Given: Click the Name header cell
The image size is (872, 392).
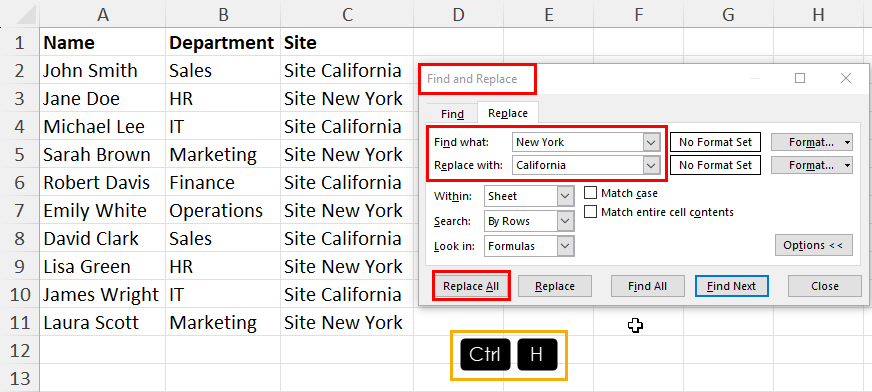Looking at the screenshot, I should tap(102, 42).
